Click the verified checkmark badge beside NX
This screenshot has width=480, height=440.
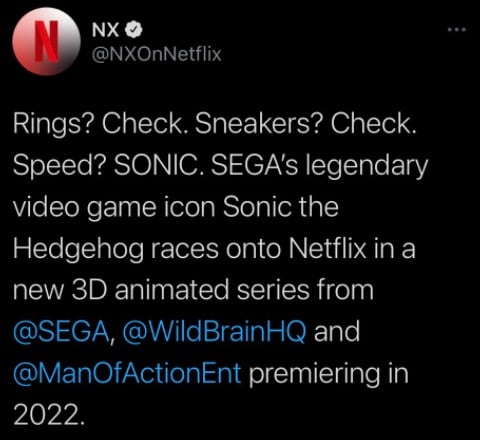tap(134, 30)
